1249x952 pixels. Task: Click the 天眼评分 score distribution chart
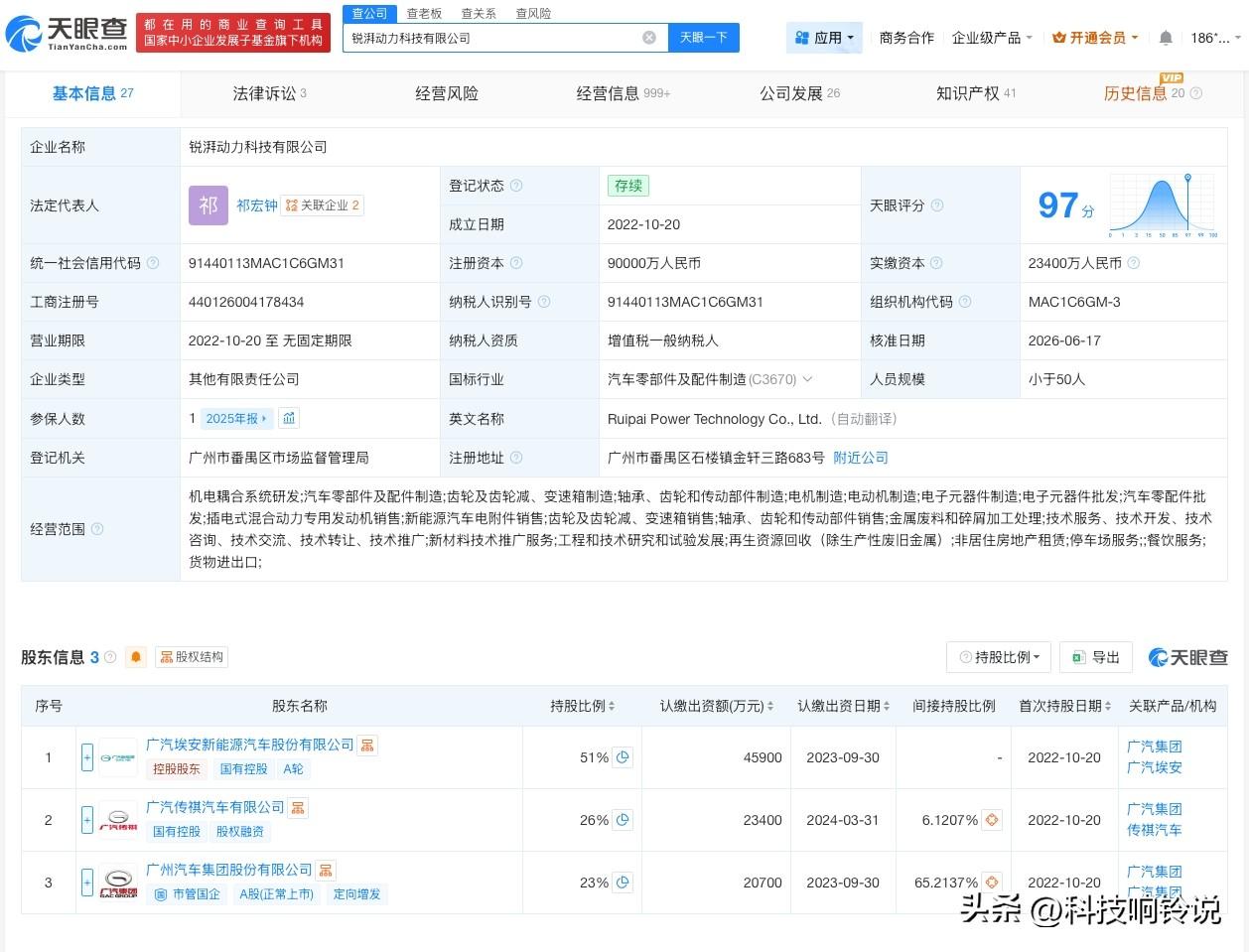[x=1164, y=205]
